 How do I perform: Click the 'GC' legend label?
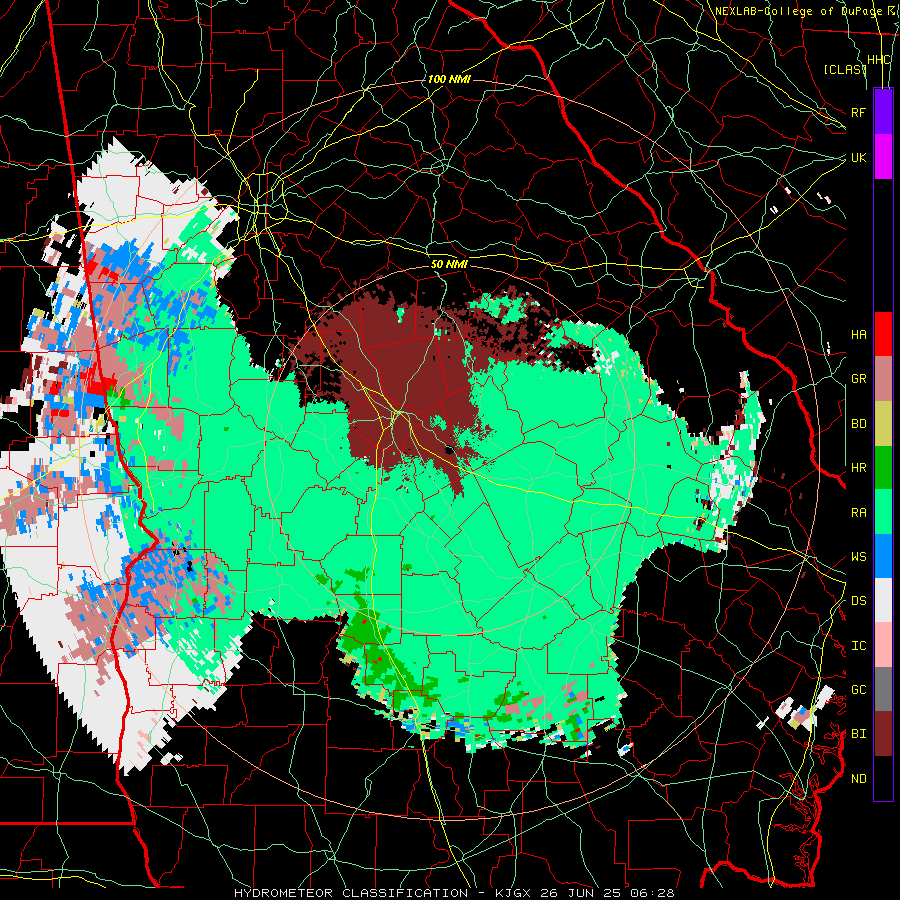pyautogui.click(x=859, y=690)
